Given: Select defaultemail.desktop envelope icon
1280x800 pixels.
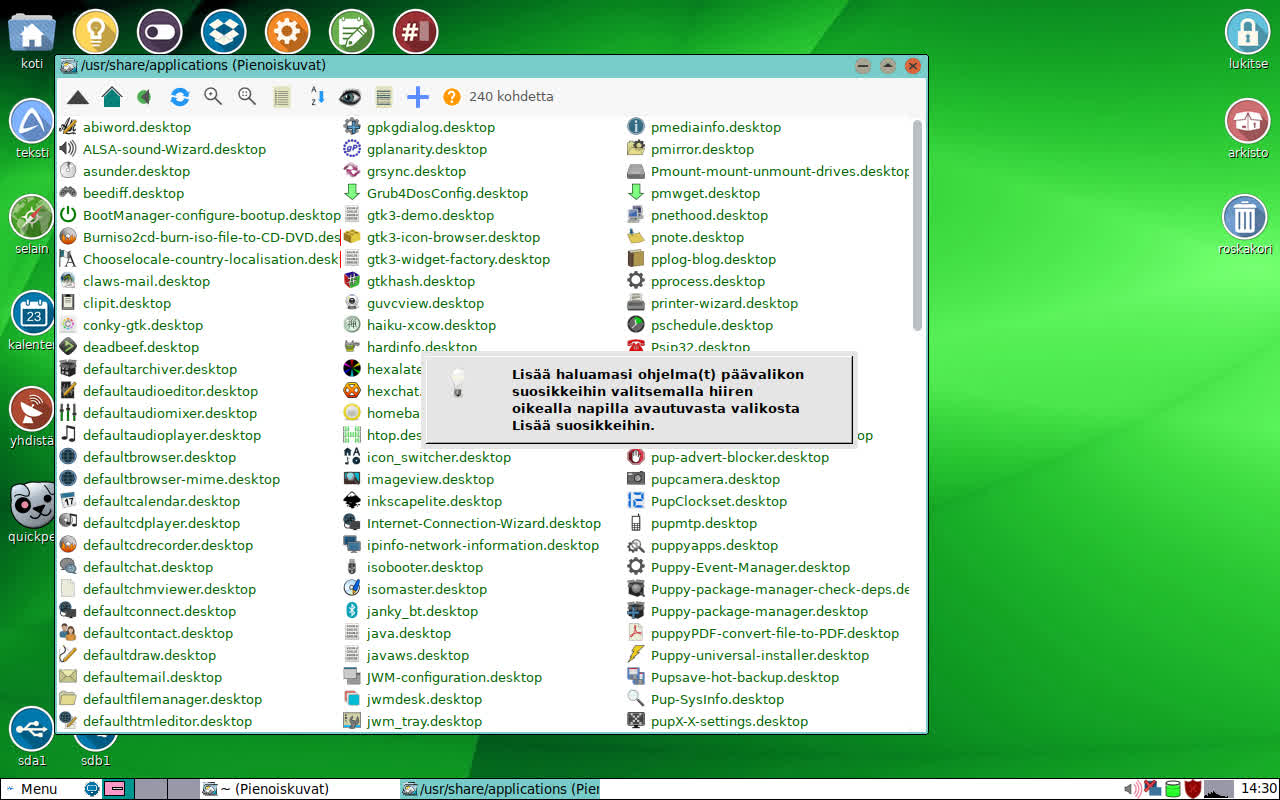Looking at the screenshot, I should 68,677.
